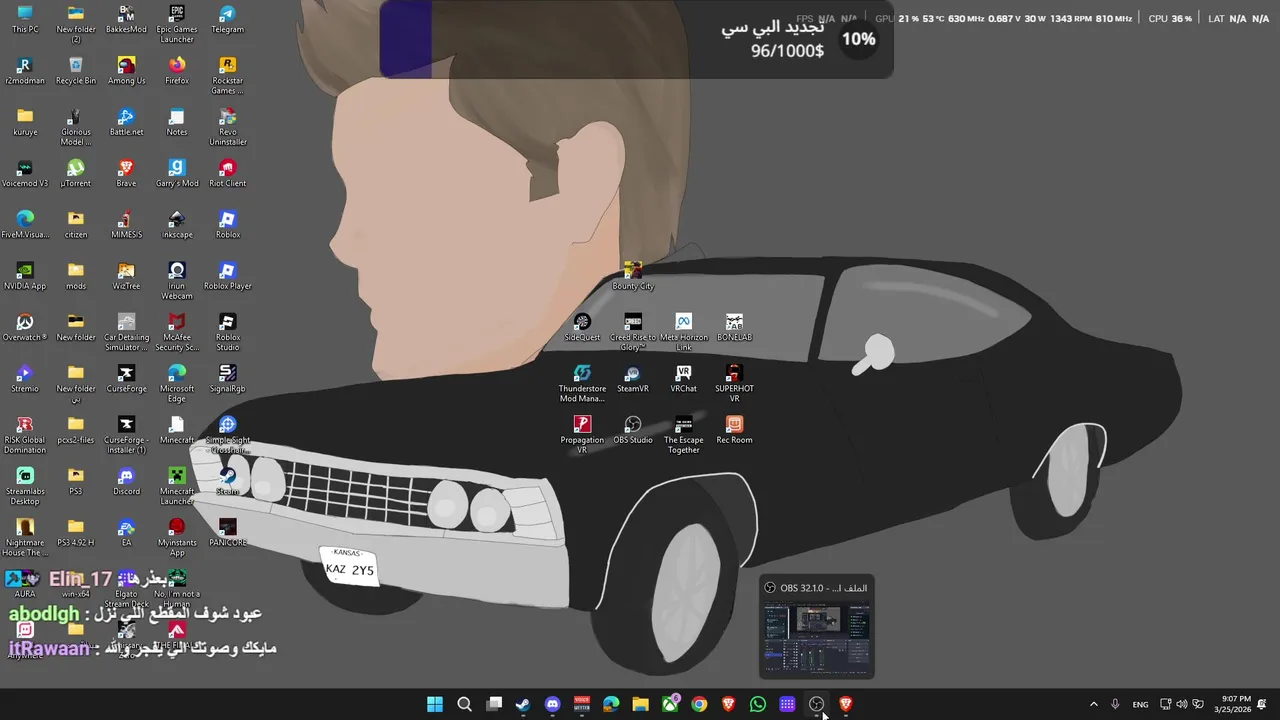Open Google Chrome from the taskbar
The height and width of the screenshot is (720, 1280).
(x=699, y=704)
